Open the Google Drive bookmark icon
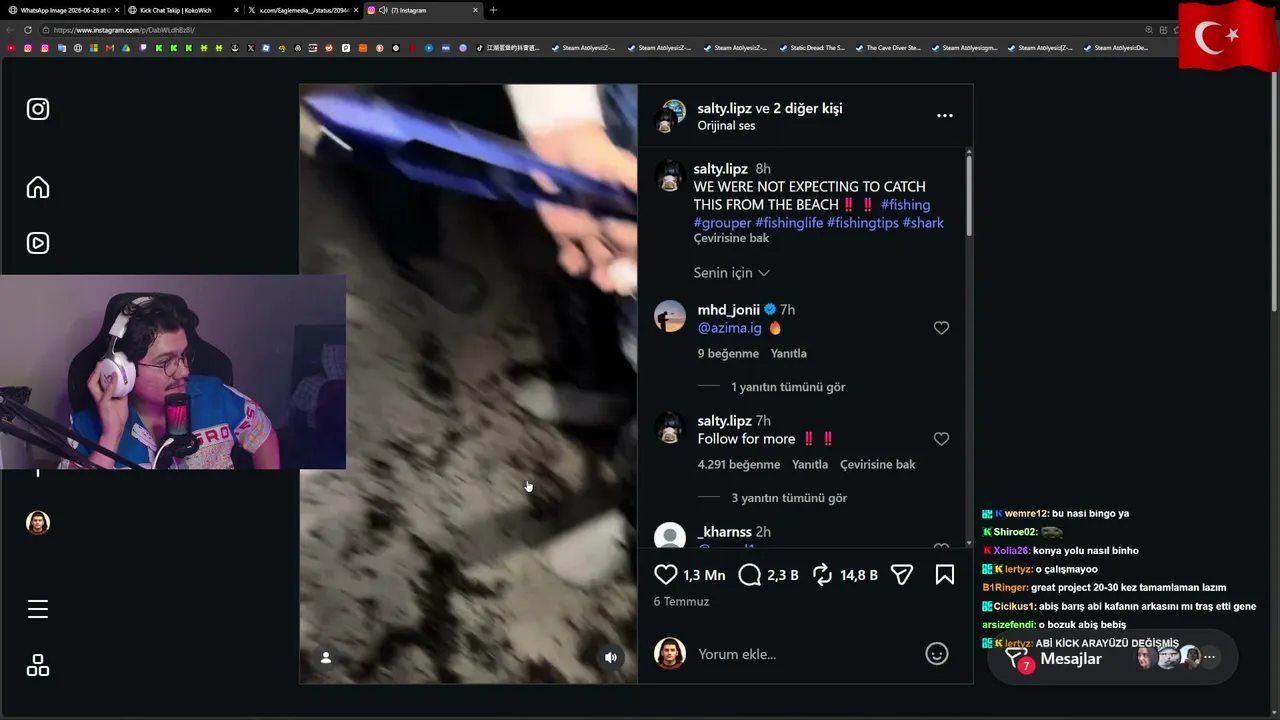Image resolution: width=1280 pixels, height=720 pixels. (126, 48)
